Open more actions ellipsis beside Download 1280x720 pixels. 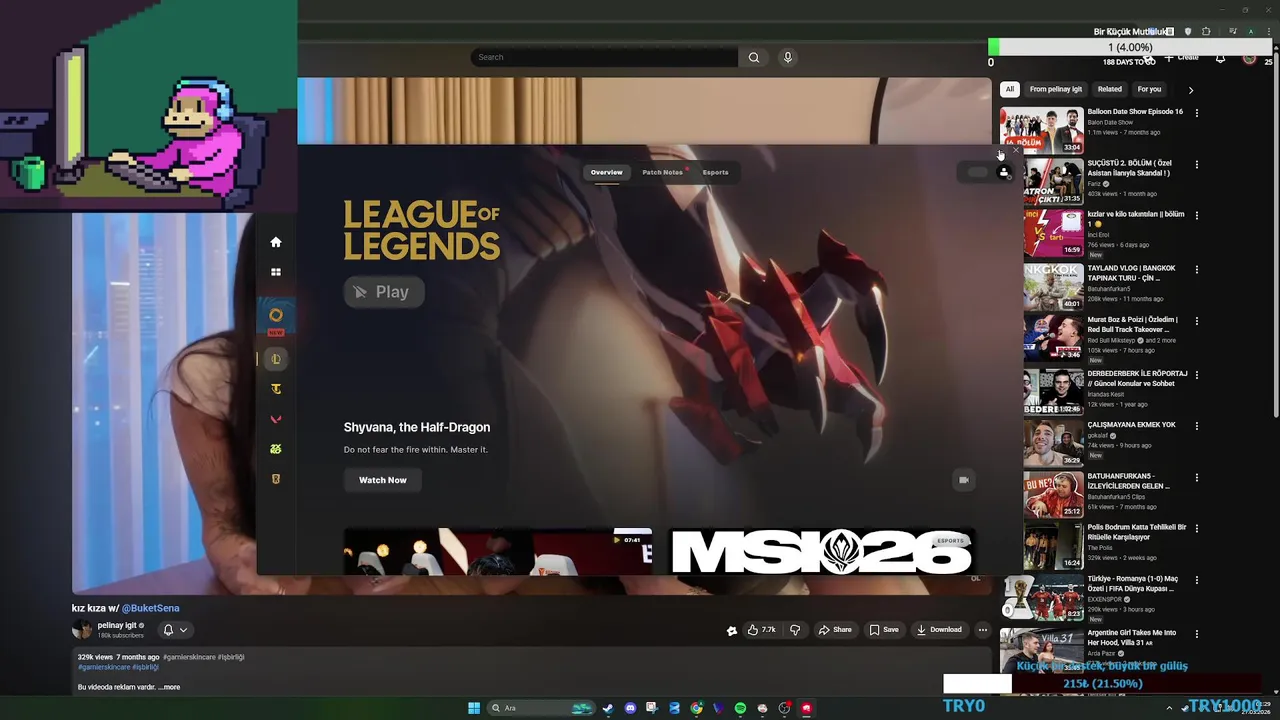pos(983,630)
